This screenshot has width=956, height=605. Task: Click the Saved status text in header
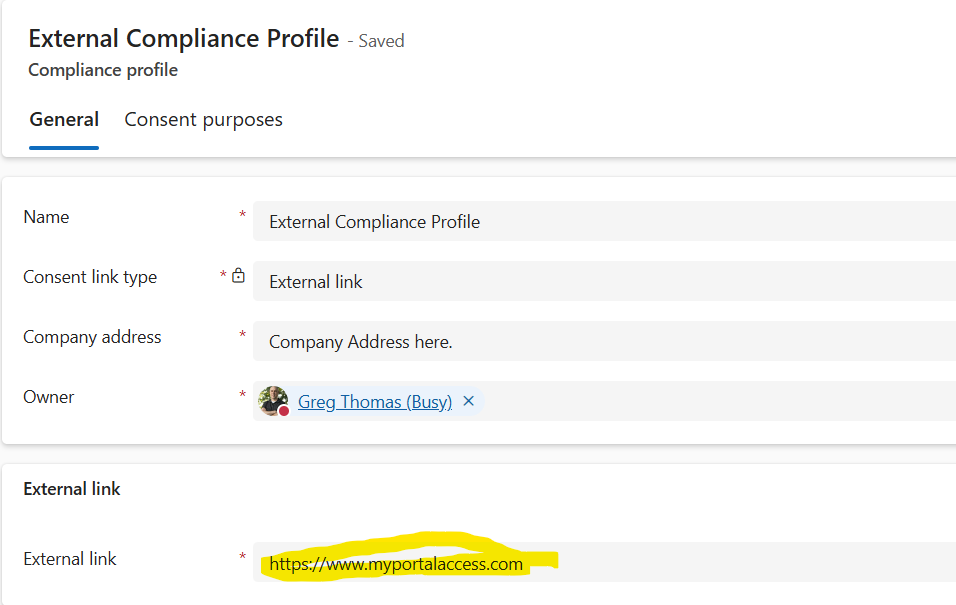[381, 41]
